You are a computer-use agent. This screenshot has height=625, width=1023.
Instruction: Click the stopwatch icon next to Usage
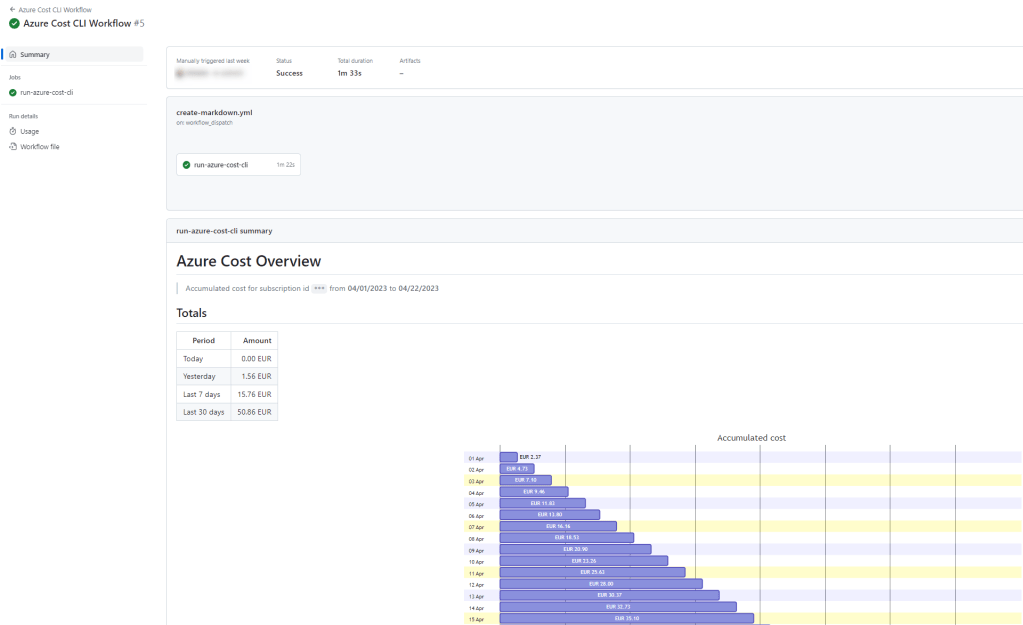13,131
